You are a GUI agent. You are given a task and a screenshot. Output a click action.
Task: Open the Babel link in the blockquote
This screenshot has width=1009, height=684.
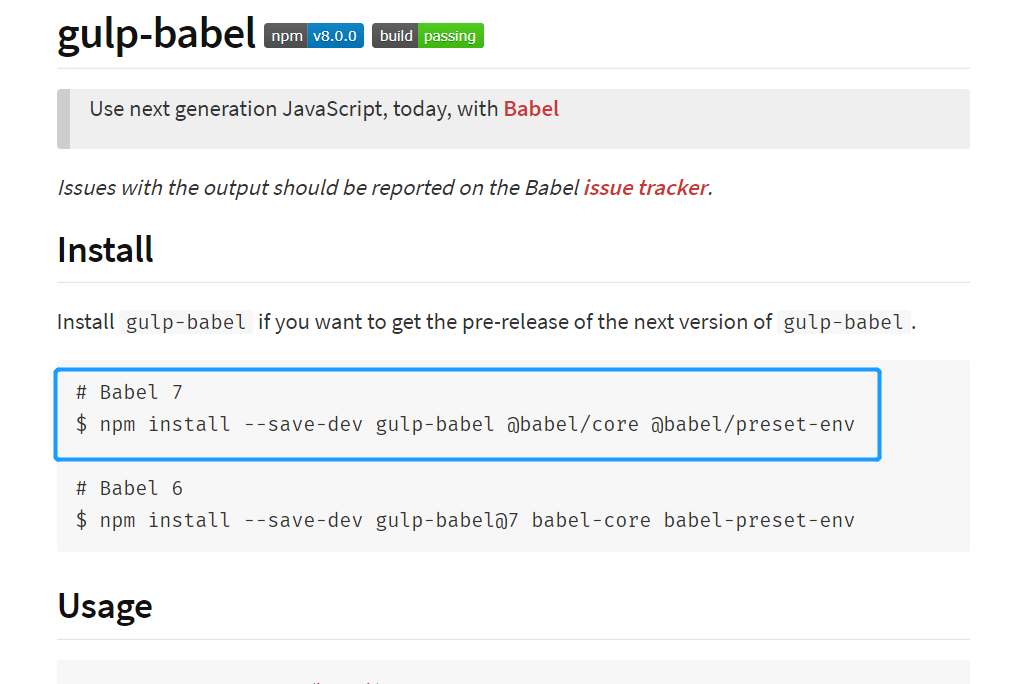[531, 109]
